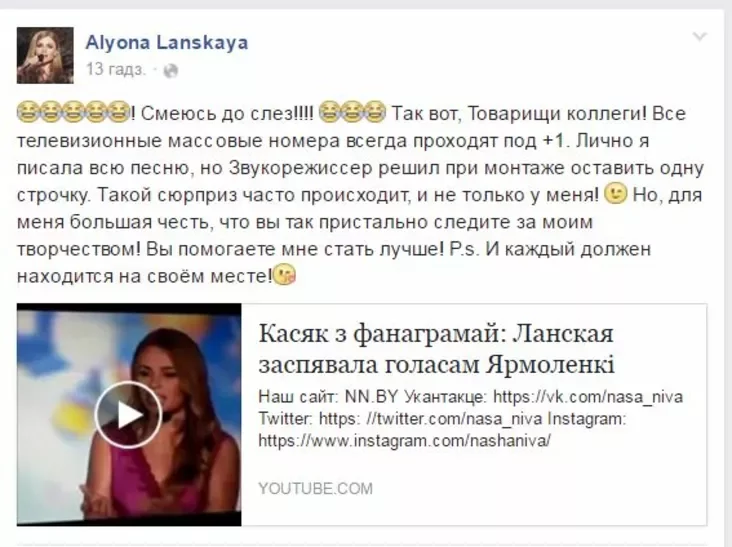Click the three crying-laughing emoji after Смеюсь до слез
The height and width of the screenshot is (547, 732).
click(x=352, y=112)
